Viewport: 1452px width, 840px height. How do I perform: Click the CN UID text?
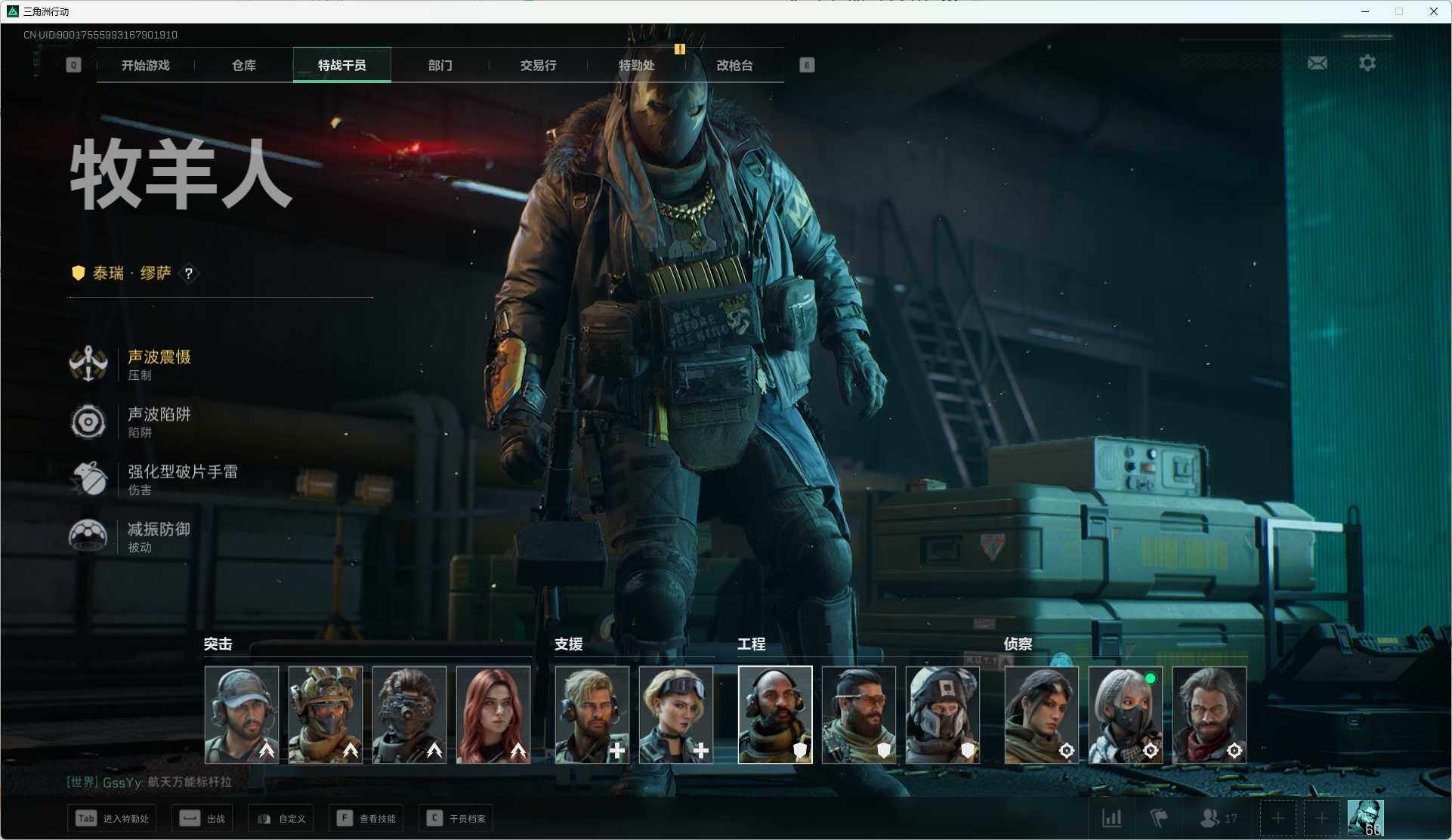coord(100,35)
